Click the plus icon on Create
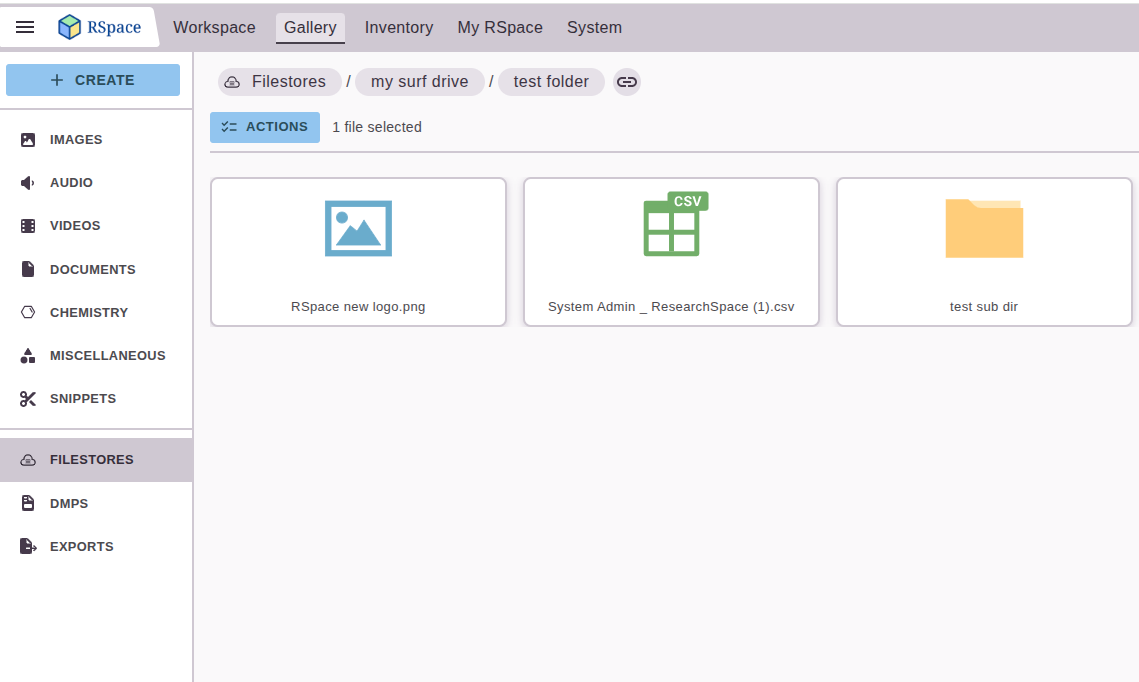Viewport: 1139px width, 682px height. [x=57, y=80]
